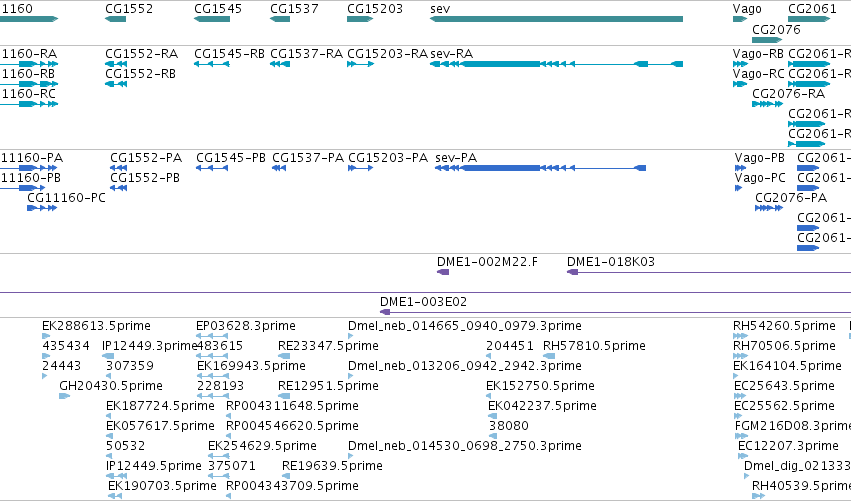Click the Dmel_neb_014665_0940_0979.3prime label
The image size is (851, 501).
point(465,326)
